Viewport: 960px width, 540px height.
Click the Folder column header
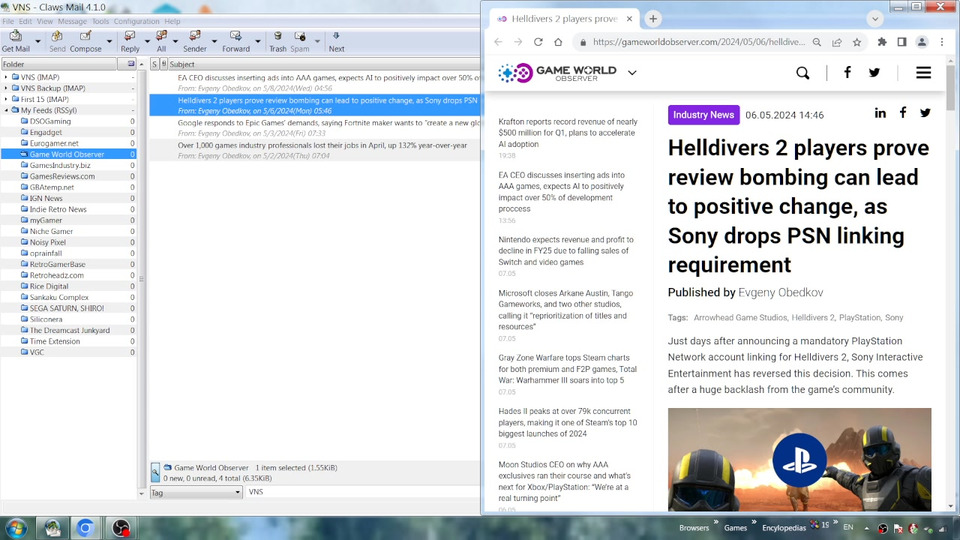pyautogui.click(x=59, y=64)
